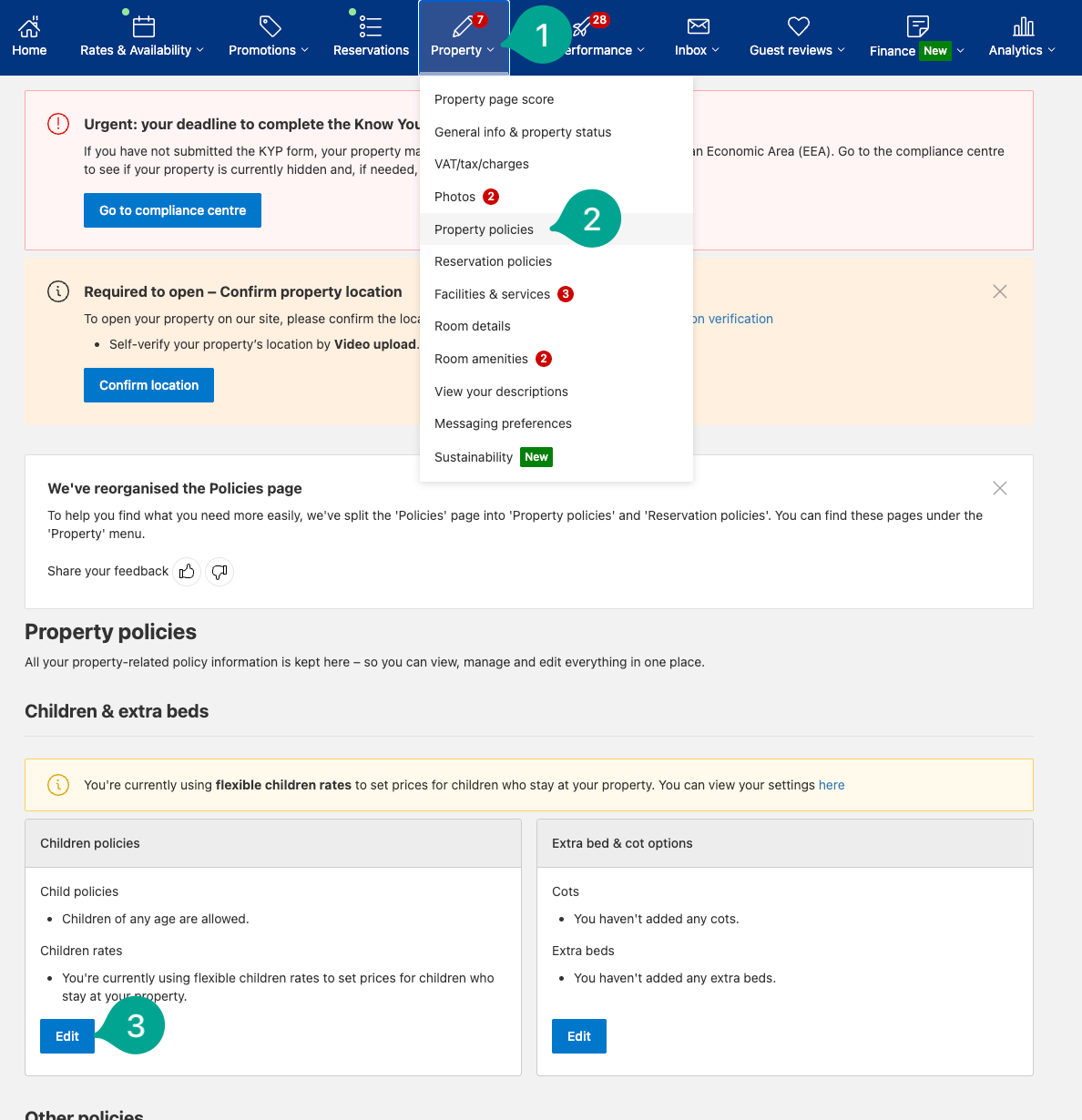Click the Guest reviews heart icon
The width and height of the screenshot is (1082, 1120).
799,25
